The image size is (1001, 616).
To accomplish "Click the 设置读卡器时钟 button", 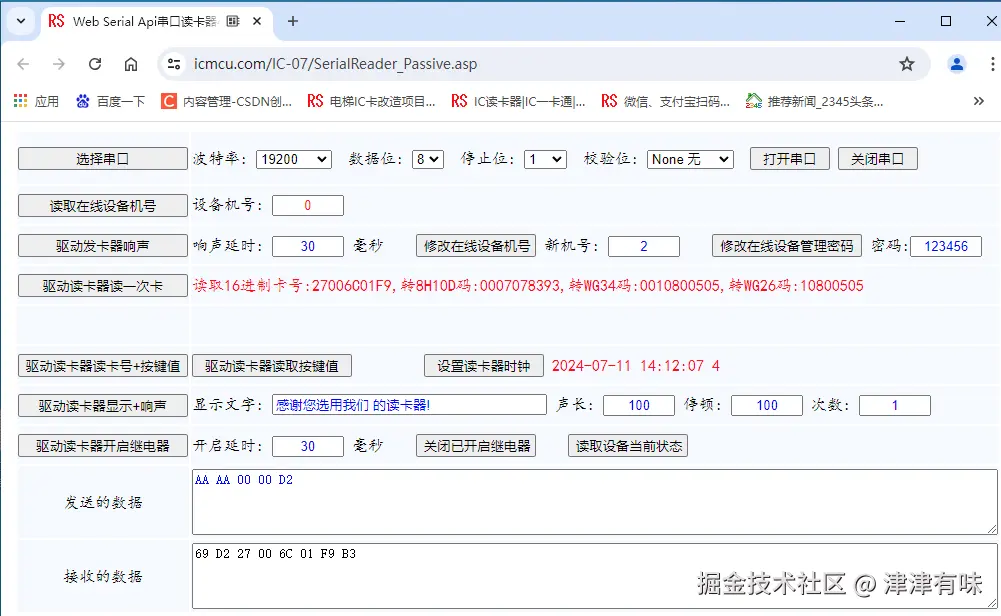I will 484,366.
